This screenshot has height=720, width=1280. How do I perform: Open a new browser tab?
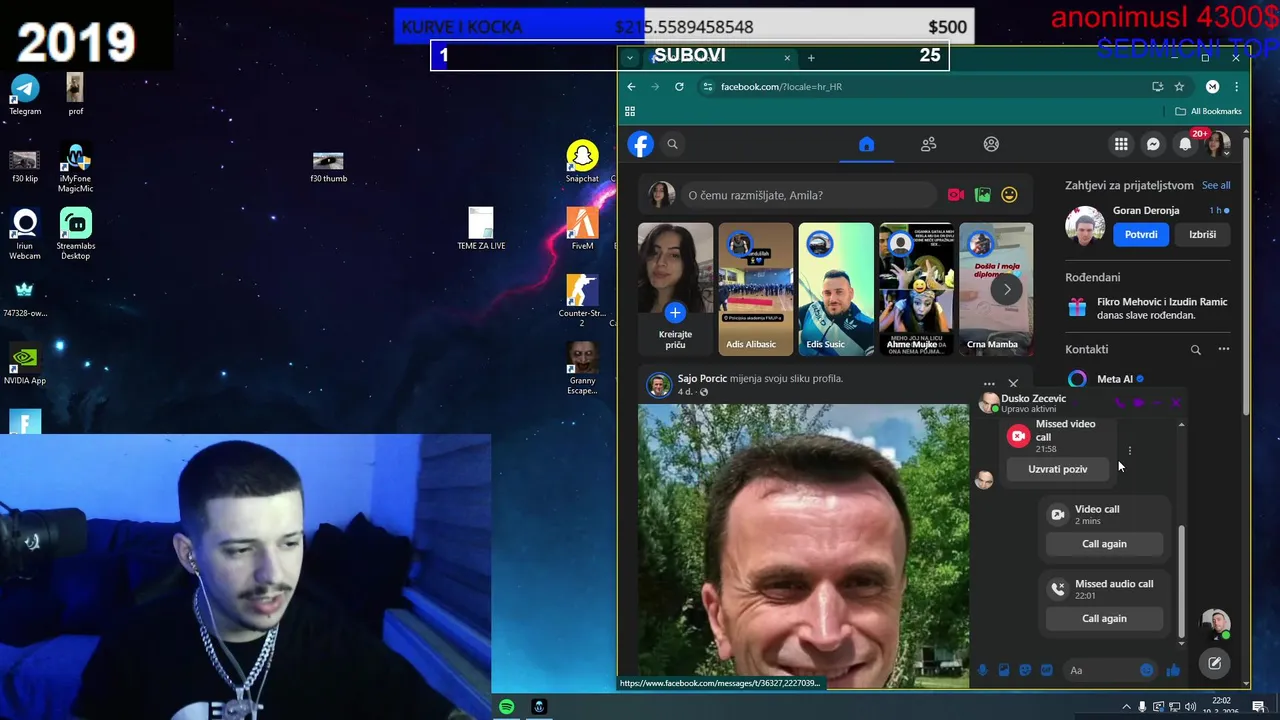811,58
